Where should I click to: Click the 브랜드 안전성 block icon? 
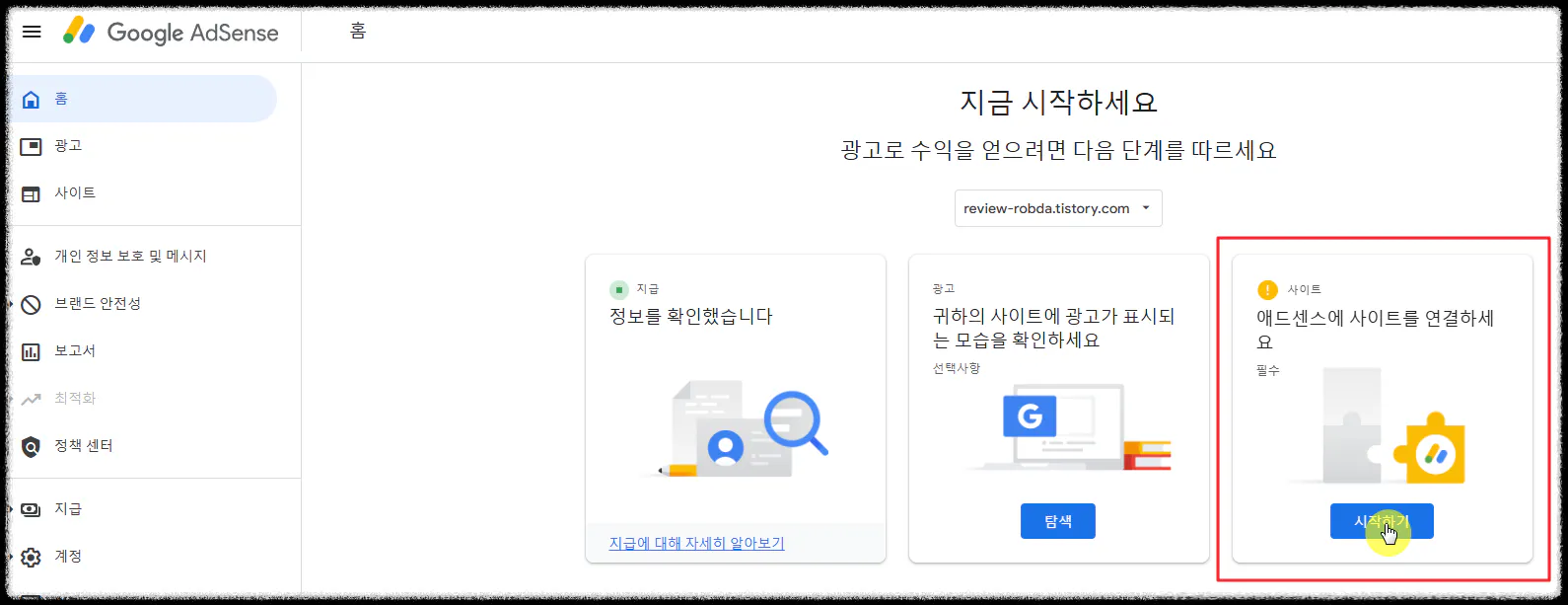[x=32, y=304]
